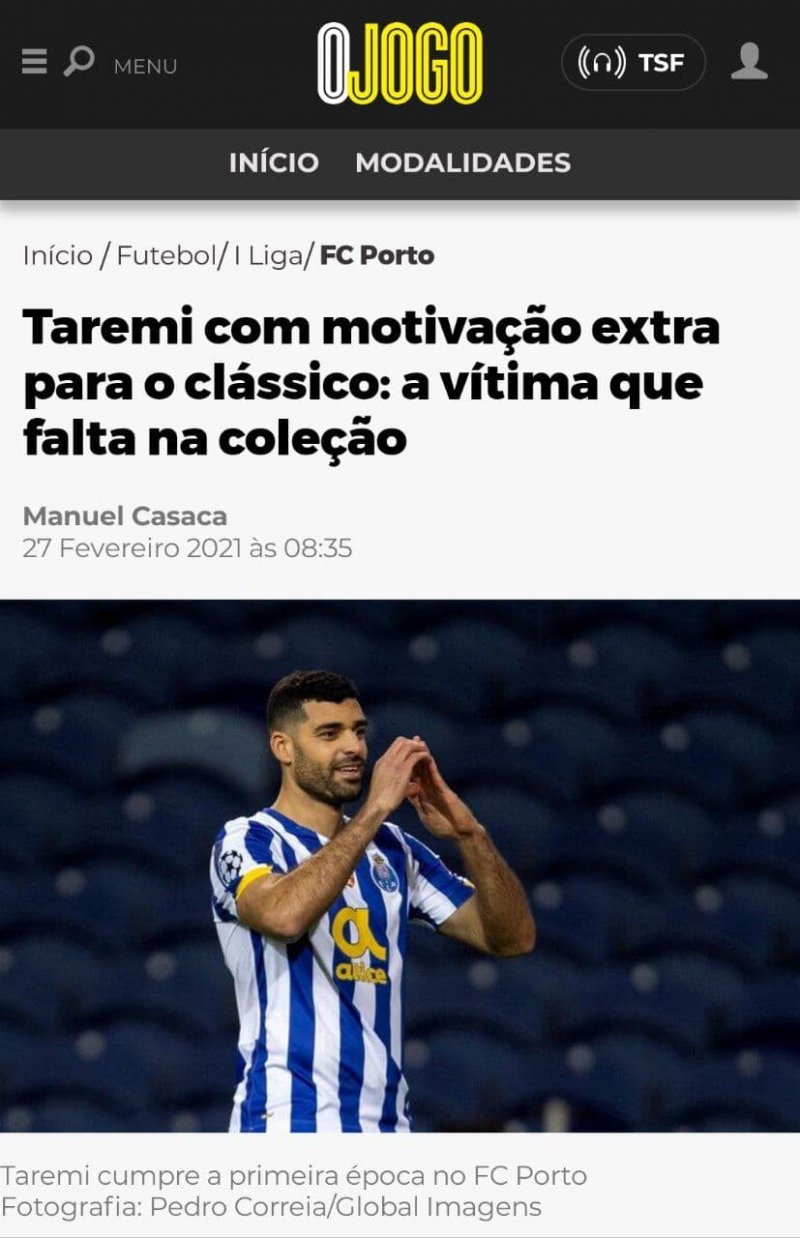Switch to the MODALIDADES tab
The height and width of the screenshot is (1238, 800).
[463, 162]
